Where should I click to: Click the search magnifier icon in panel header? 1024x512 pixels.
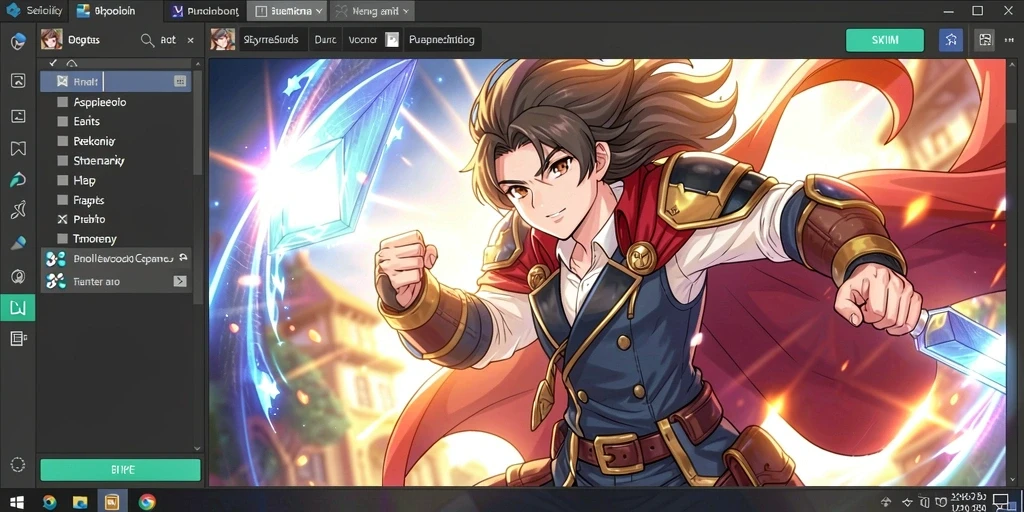click(x=147, y=40)
